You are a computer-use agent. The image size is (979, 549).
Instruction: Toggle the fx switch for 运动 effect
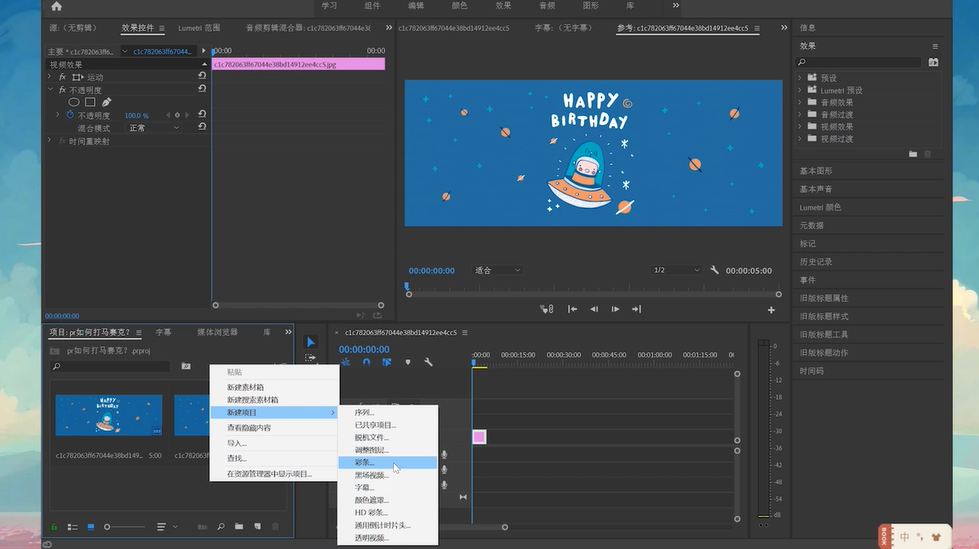62,77
